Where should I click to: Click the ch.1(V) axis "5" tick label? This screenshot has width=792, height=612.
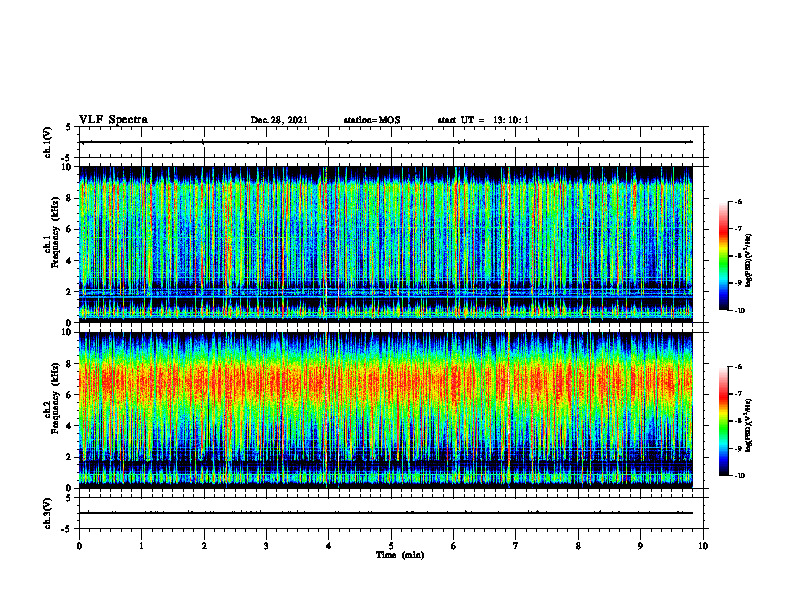coord(69,127)
